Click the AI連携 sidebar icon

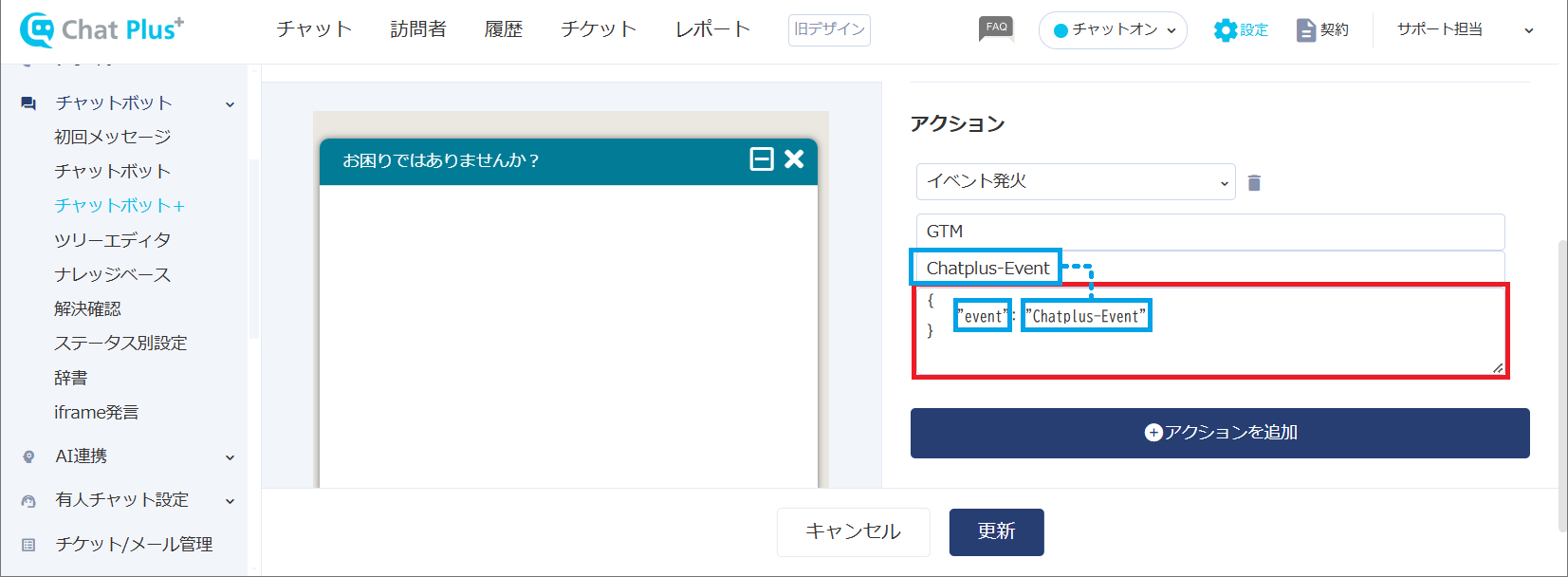point(28,456)
